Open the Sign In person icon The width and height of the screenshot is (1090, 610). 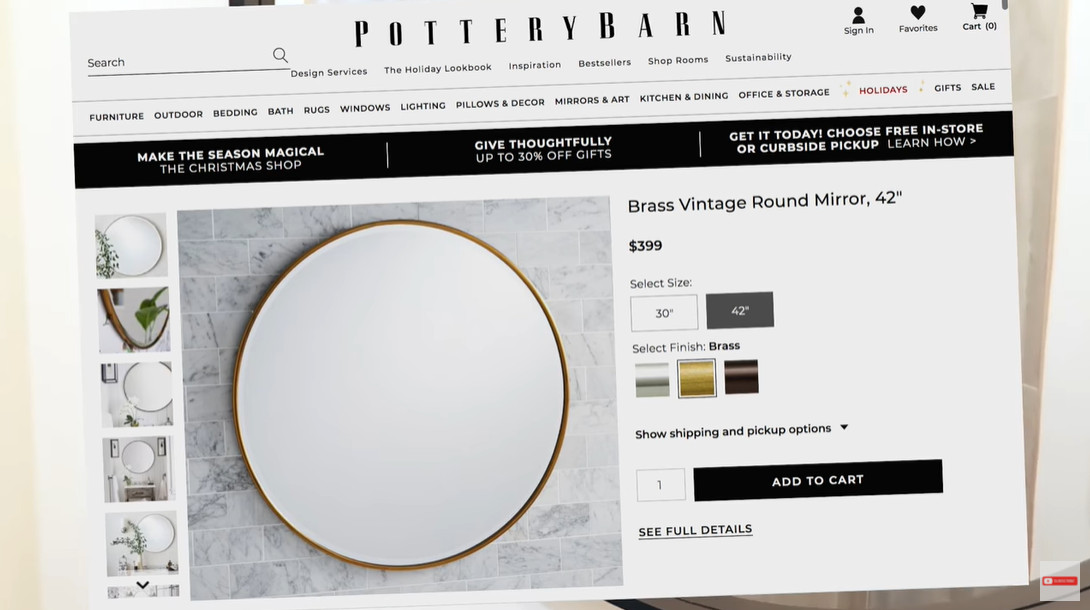pyautogui.click(x=859, y=15)
